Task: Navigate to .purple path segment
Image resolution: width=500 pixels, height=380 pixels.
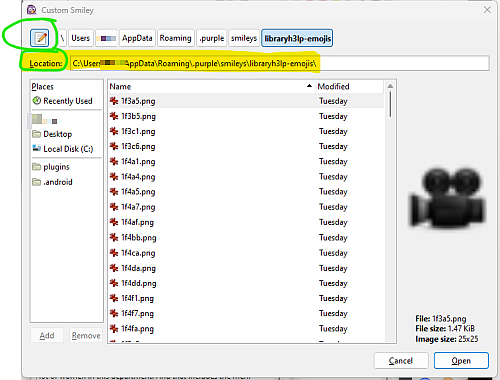Action: [212, 38]
